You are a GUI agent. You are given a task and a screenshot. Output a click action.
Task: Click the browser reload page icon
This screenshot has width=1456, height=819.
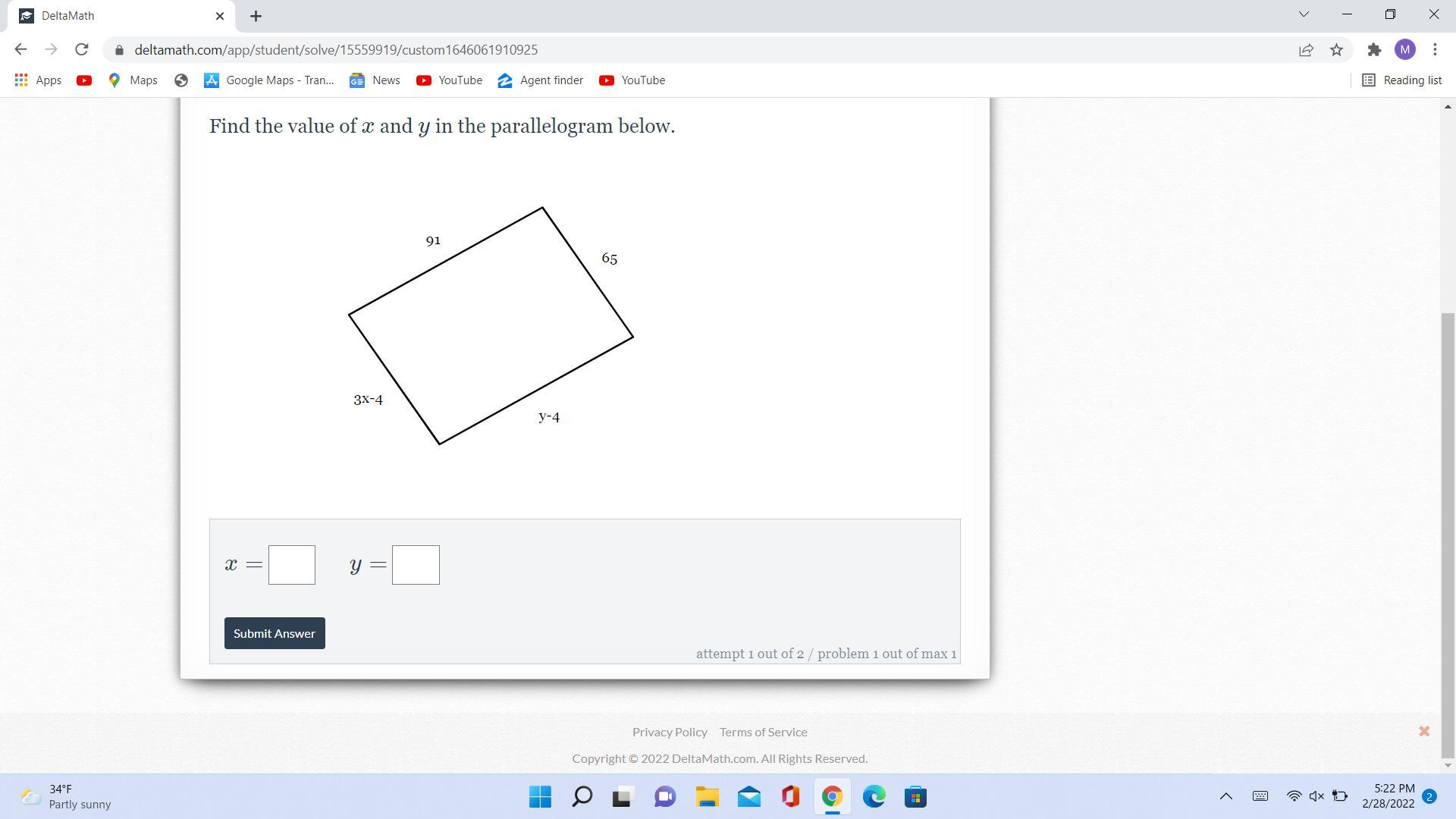81,49
